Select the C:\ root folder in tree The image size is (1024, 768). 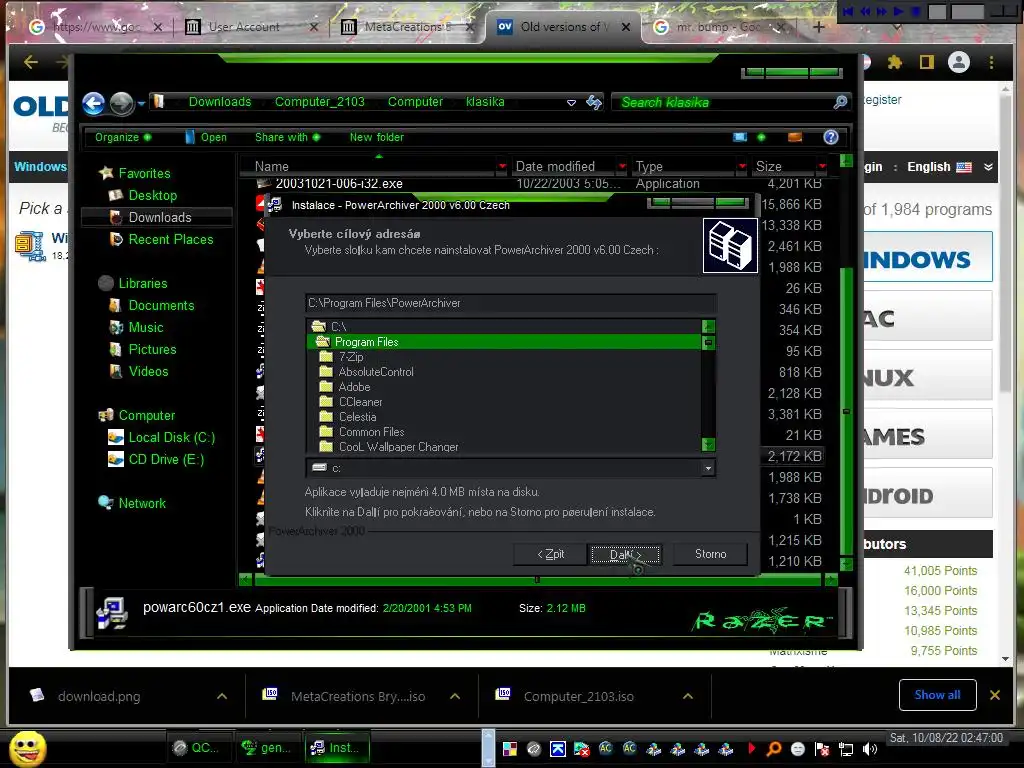coord(338,327)
